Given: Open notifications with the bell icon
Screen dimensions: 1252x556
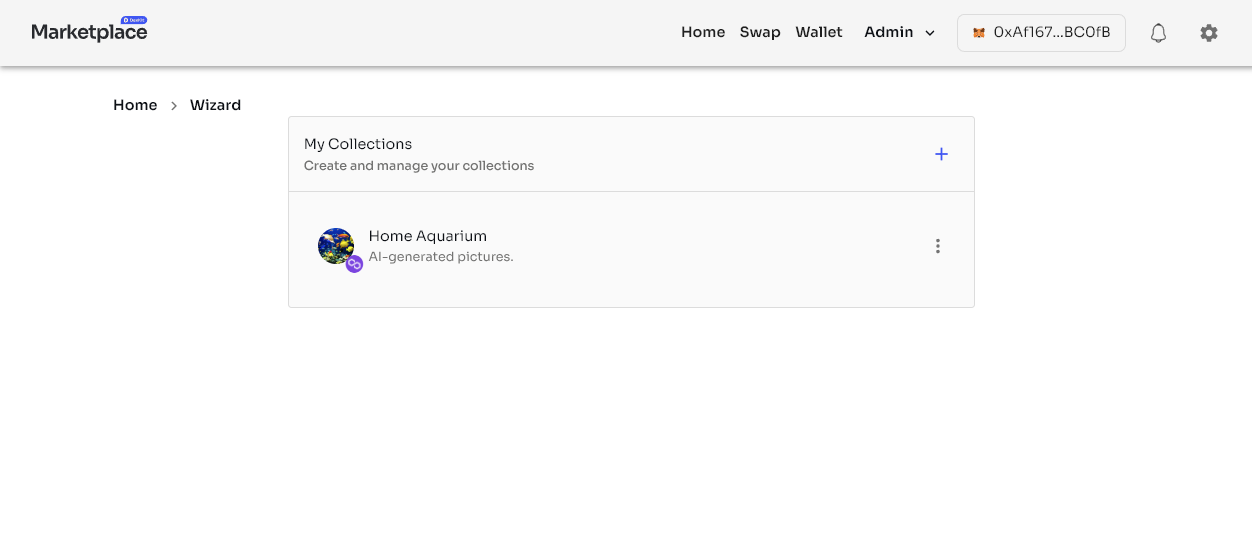Looking at the screenshot, I should click(x=1158, y=33).
